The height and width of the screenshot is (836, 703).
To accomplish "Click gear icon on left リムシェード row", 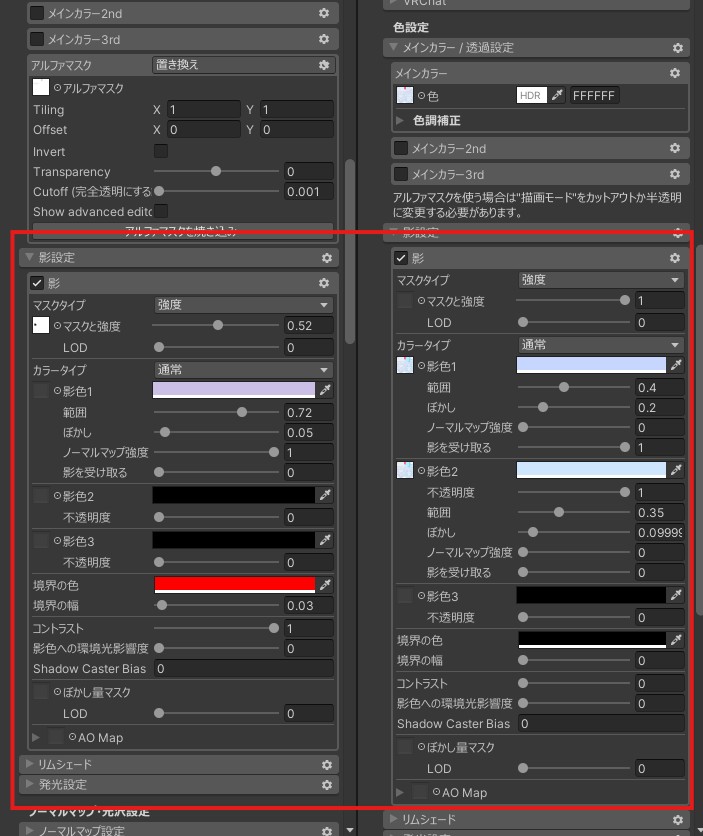I will click(x=325, y=765).
